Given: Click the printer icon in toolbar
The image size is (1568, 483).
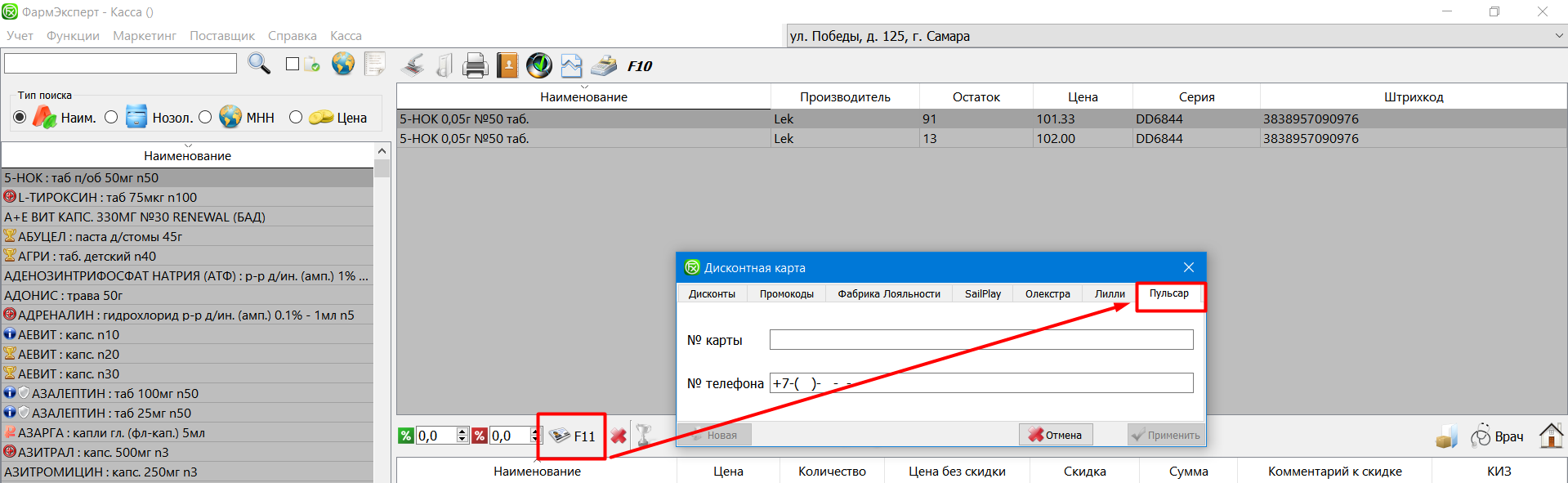Looking at the screenshot, I should 475,65.
